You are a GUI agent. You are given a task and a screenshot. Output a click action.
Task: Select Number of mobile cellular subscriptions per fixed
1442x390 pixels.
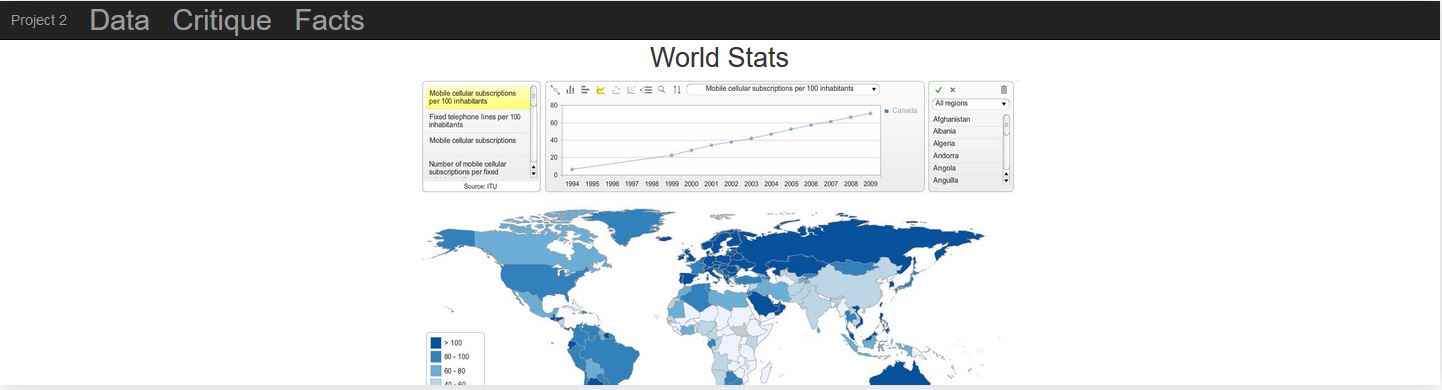pyautogui.click(x=477, y=168)
